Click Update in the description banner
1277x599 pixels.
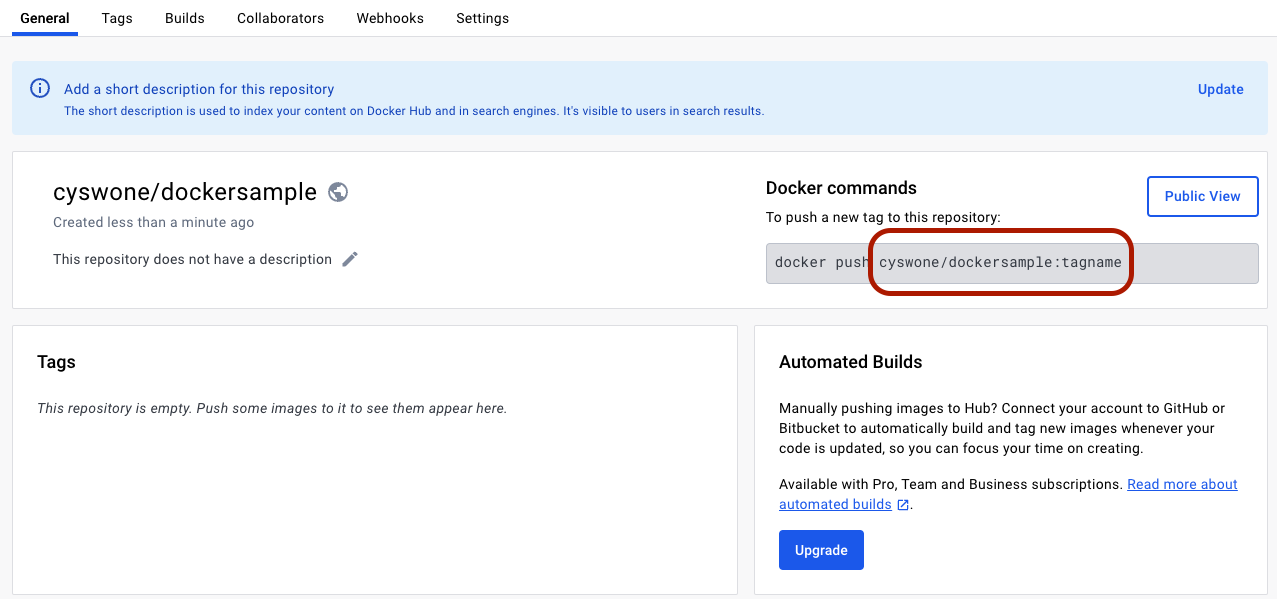pos(1220,89)
